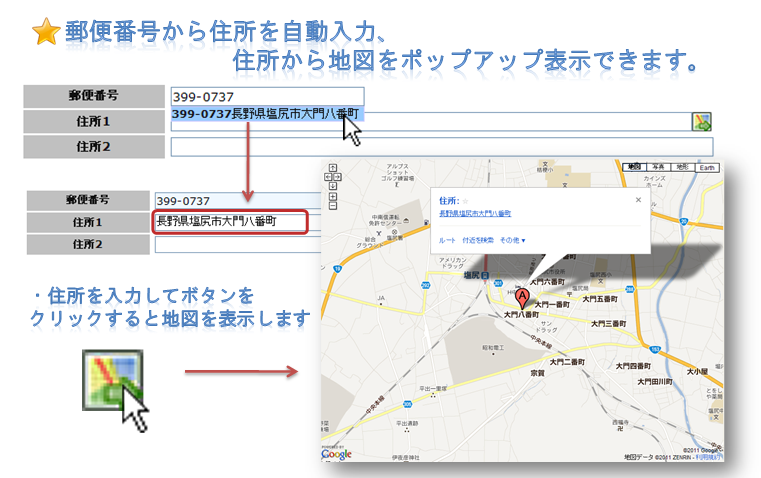Select the 399-0737長野県塩尻市大門八番町 suggestion
This screenshot has width=761, height=478.
[267, 114]
